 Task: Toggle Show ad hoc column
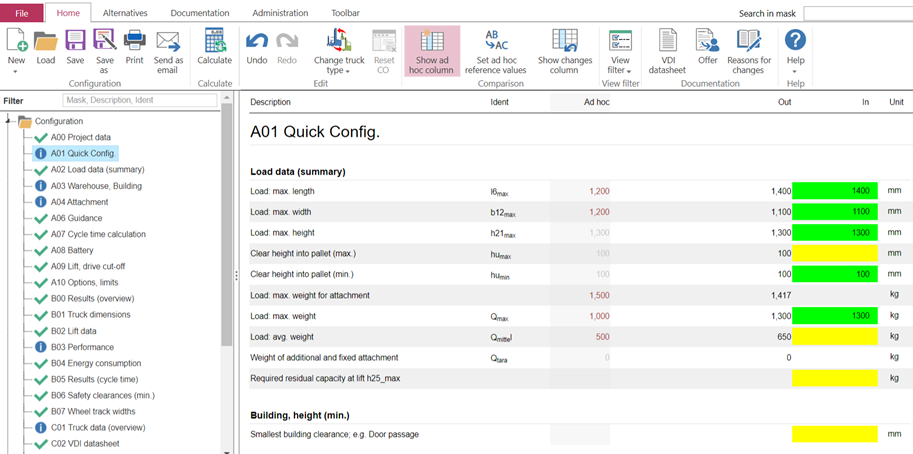point(431,50)
